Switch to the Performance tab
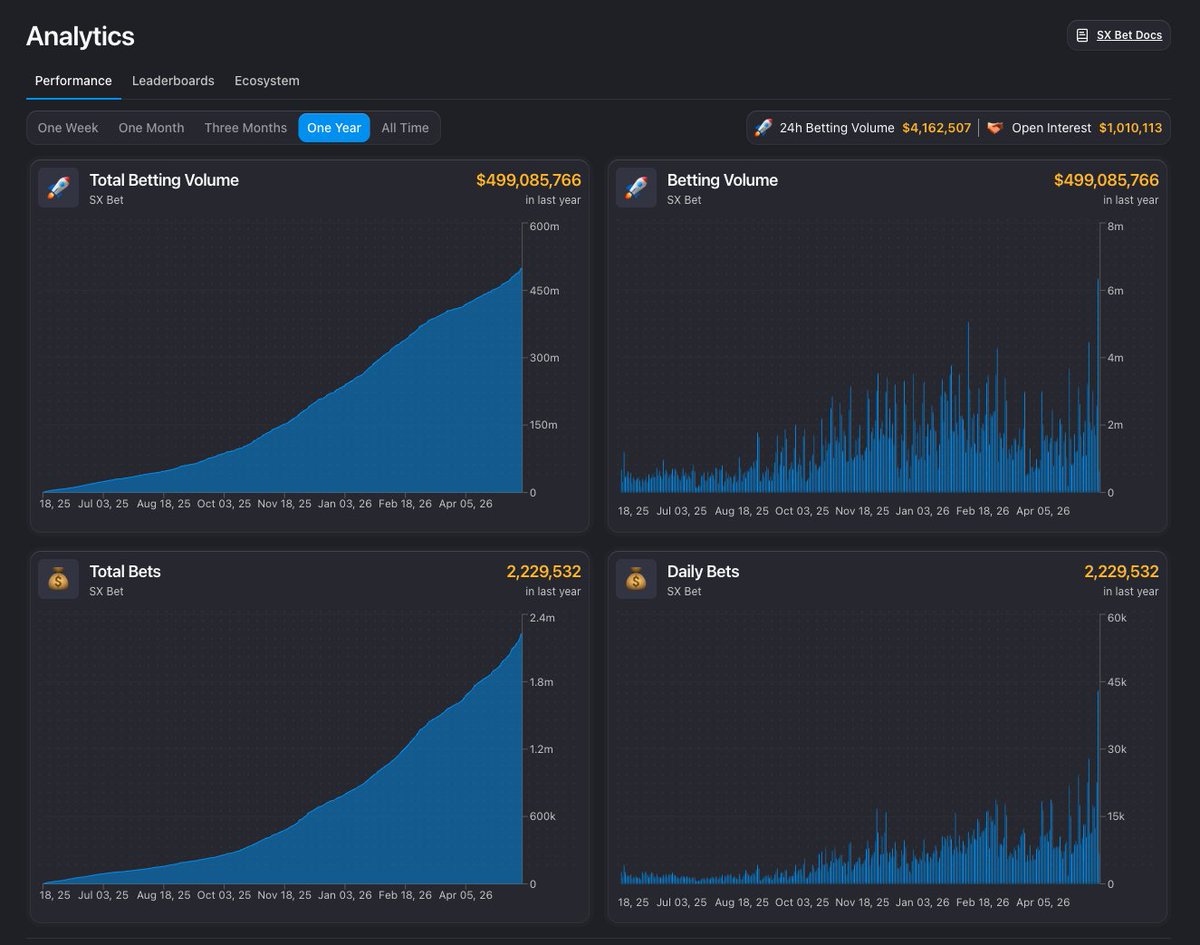 [x=73, y=81]
